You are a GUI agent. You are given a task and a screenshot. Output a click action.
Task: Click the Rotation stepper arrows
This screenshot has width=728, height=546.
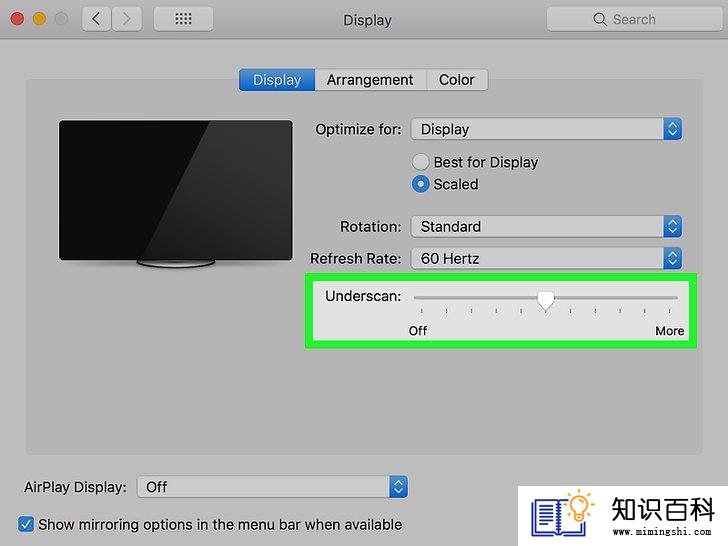(672, 227)
